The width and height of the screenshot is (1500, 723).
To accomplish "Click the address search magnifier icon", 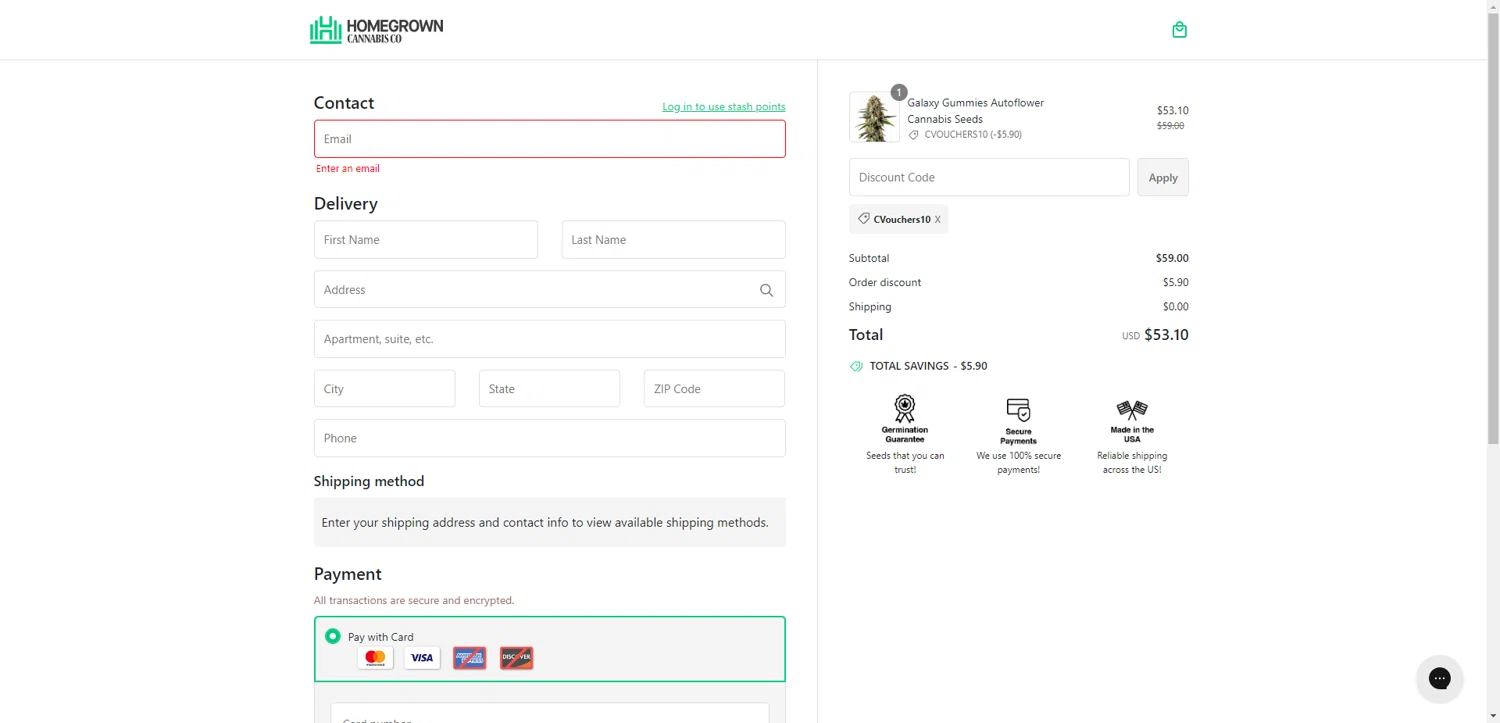I will pos(766,290).
